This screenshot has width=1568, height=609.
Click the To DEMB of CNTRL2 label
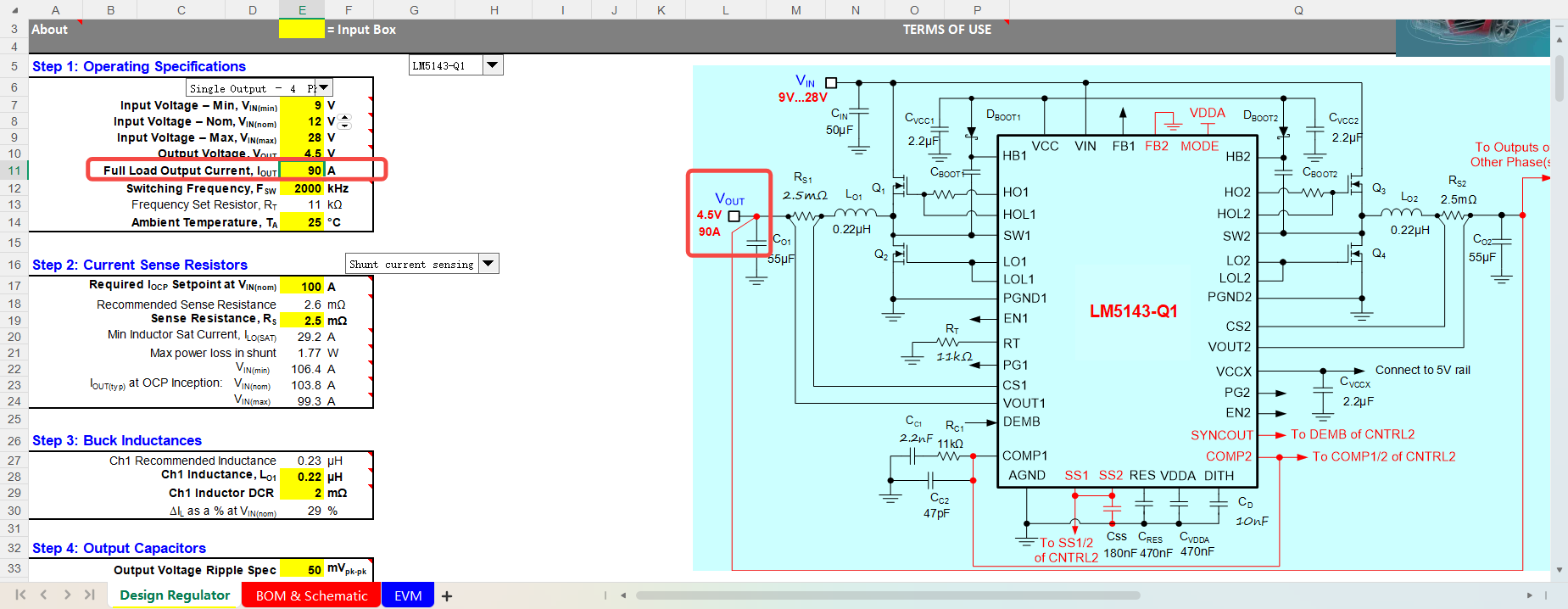(1353, 434)
